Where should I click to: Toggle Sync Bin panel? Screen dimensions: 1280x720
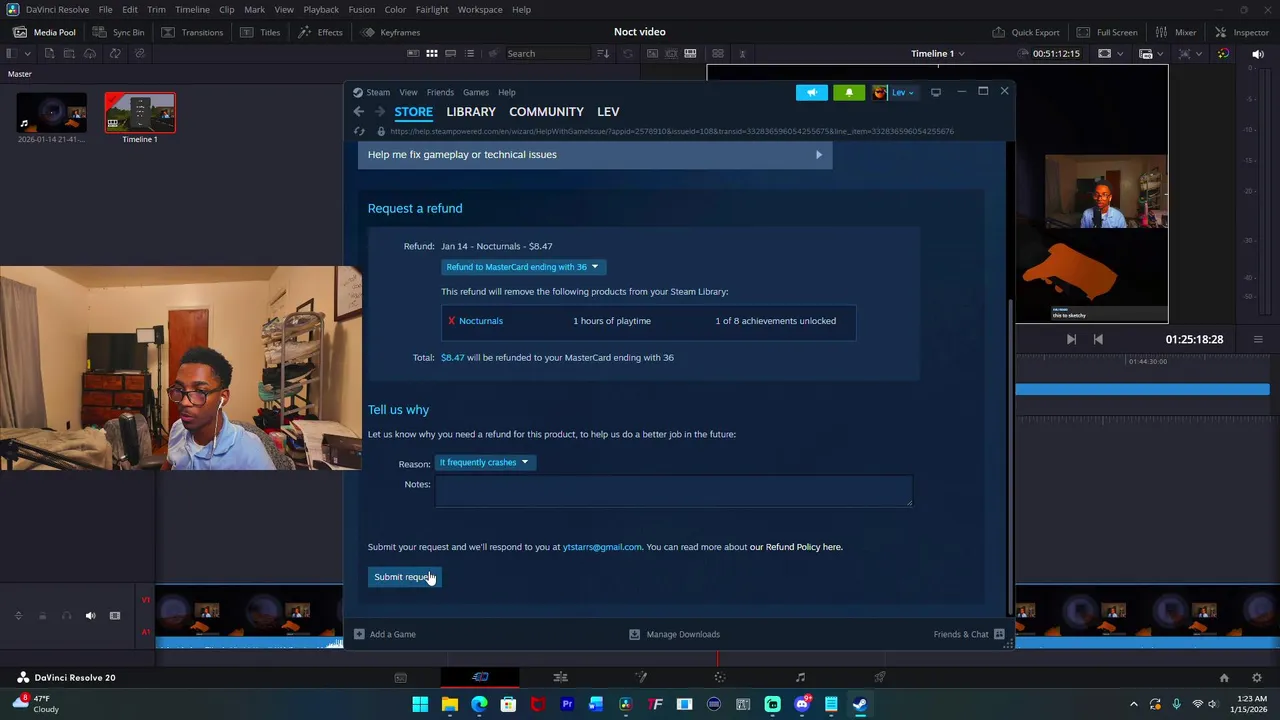[118, 32]
